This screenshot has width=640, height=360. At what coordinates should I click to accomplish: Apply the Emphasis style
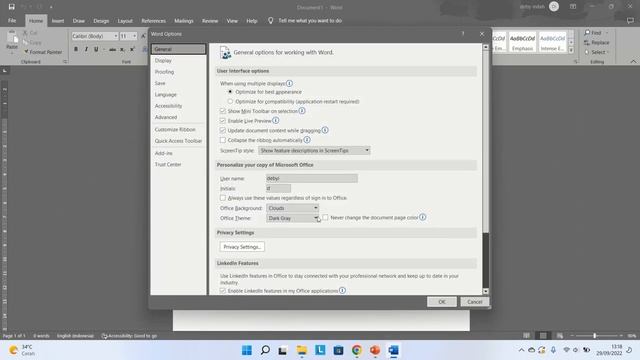pos(522,42)
